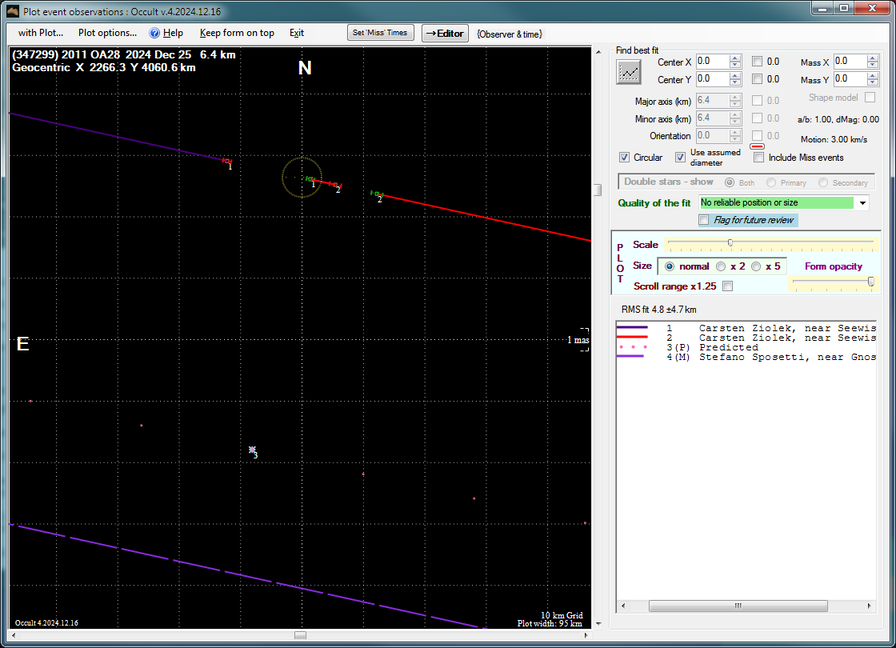Open the 'with Plot...' menu
Screen dimensions: 896x648
(x=41, y=33)
